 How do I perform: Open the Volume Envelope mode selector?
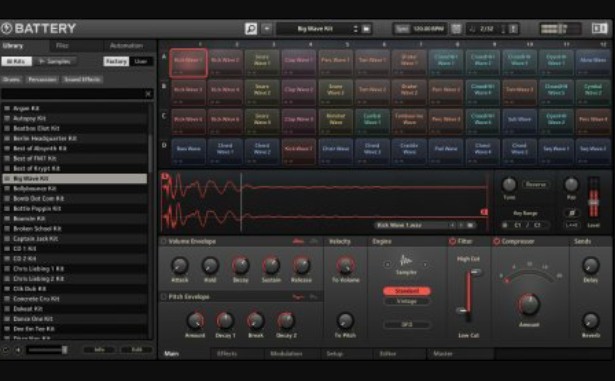(298, 241)
